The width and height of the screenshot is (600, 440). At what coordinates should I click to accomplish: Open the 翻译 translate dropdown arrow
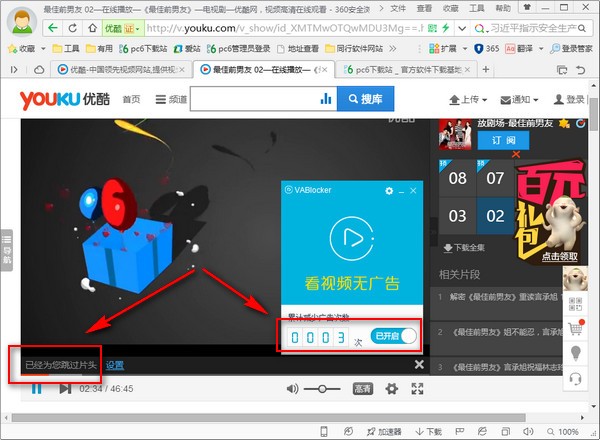[x=541, y=49]
